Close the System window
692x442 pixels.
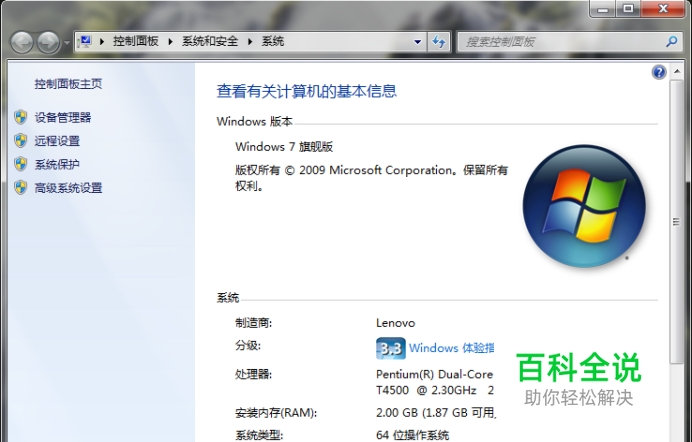click(663, 9)
